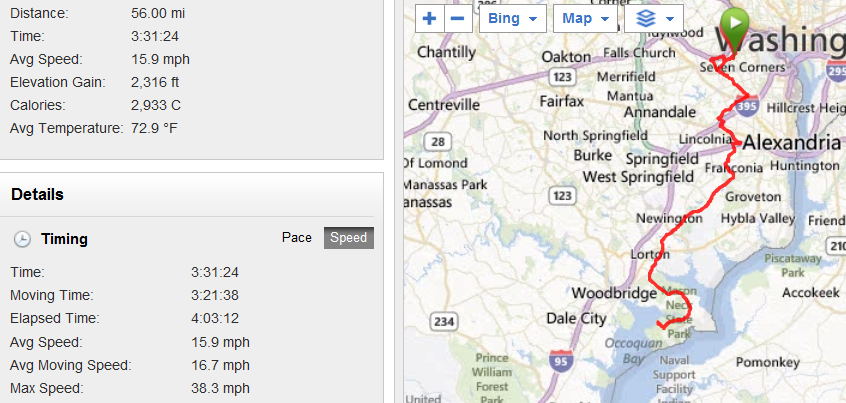Click the Springfield label on the map

click(x=661, y=158)
